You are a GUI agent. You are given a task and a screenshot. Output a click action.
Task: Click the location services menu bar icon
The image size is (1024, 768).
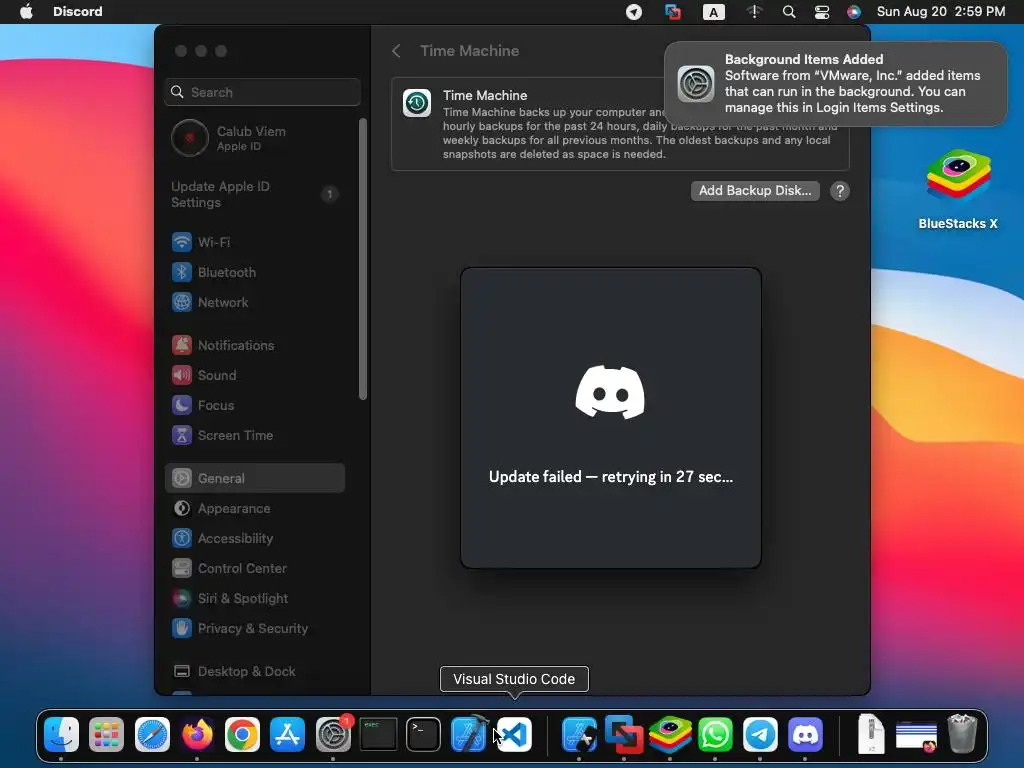click(634, 12)
